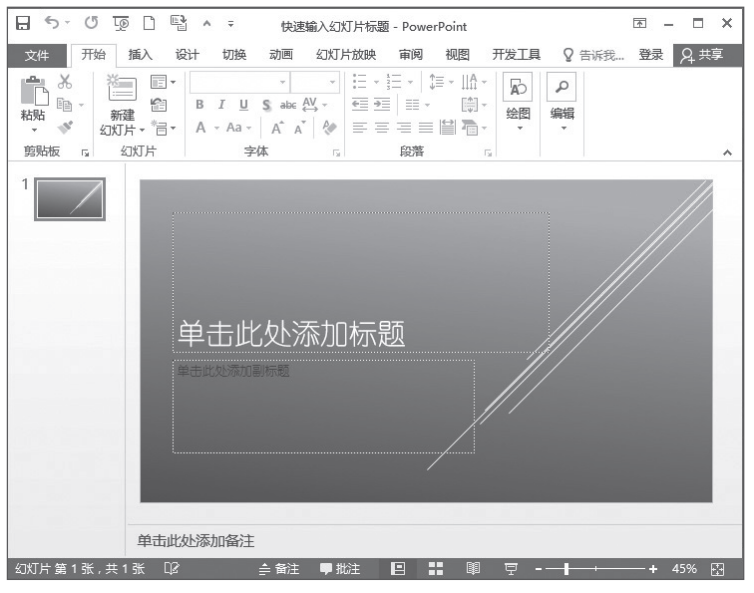This screenshot has height=593, width=754.
Task: Open Customize Quick Access Toolbar dropdown
Action: tap(231, 23)
